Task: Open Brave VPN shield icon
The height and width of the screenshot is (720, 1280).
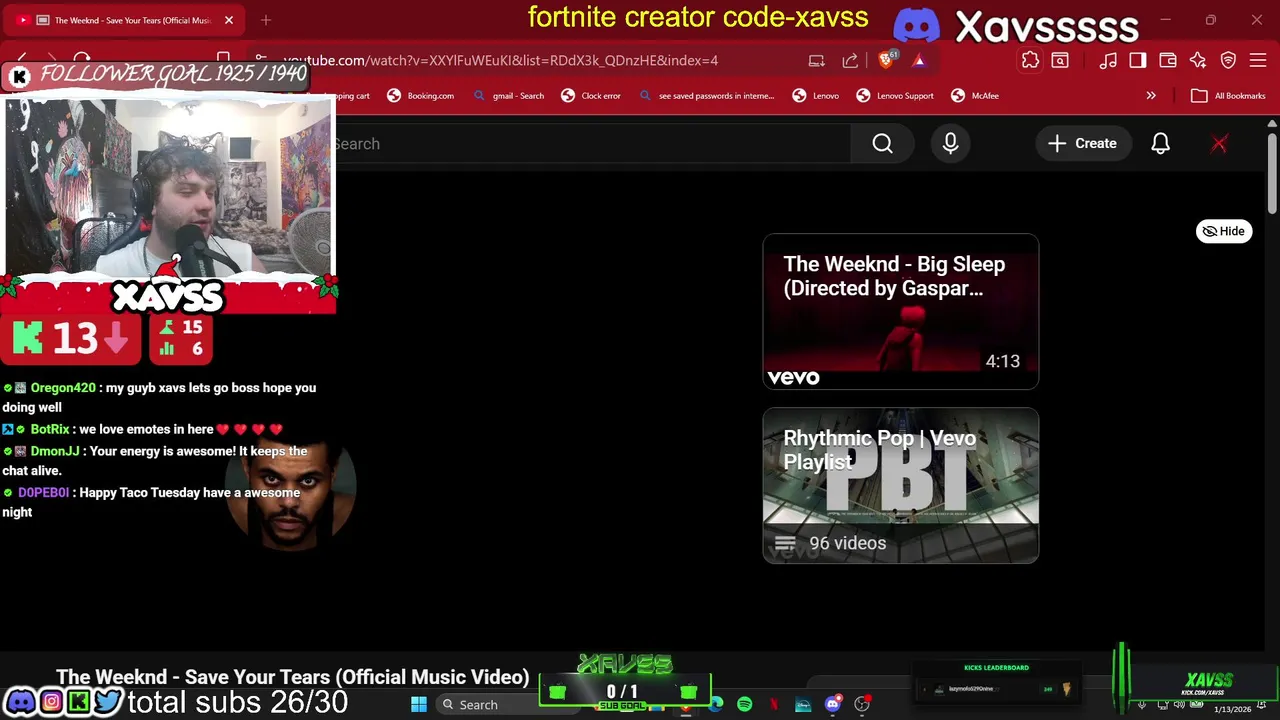Action: tap(1228, 60)
